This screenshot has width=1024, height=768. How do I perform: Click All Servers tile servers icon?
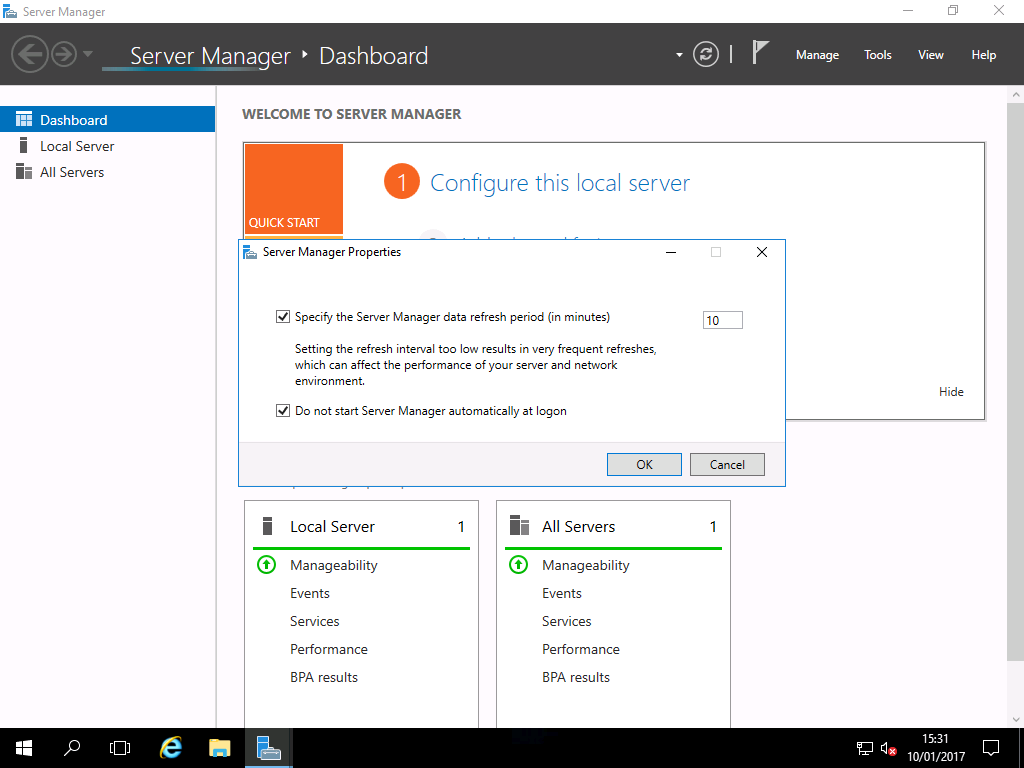click(519, 525)
